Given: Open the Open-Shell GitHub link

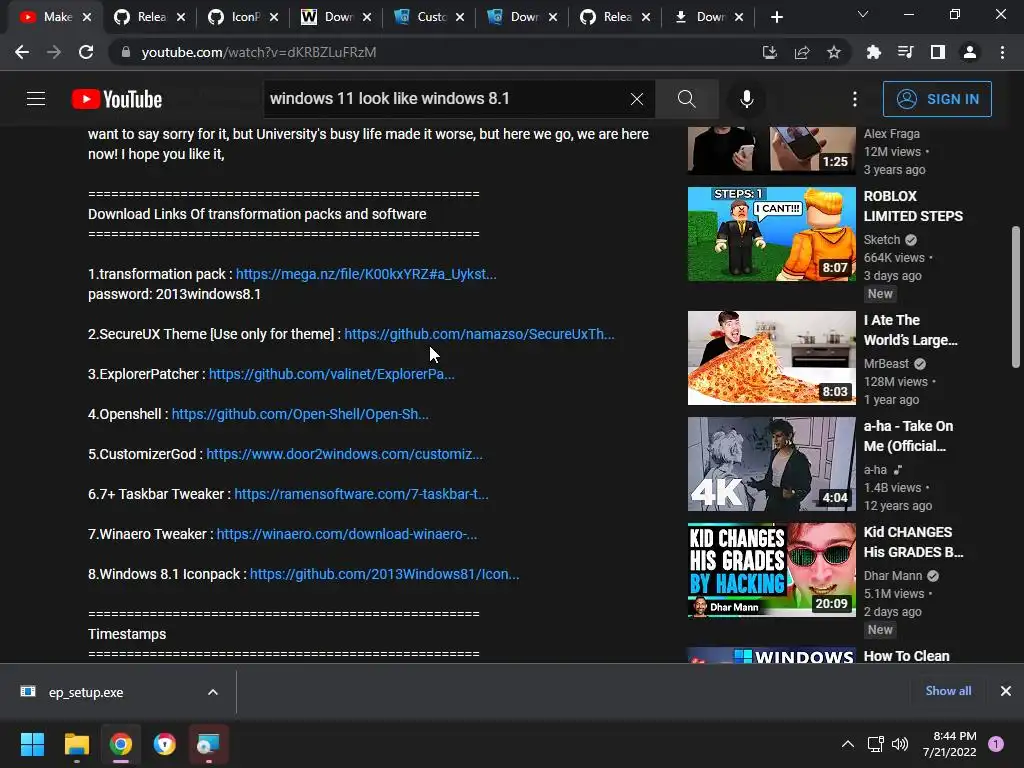Looking at the screenshot, I should [300, 414].
